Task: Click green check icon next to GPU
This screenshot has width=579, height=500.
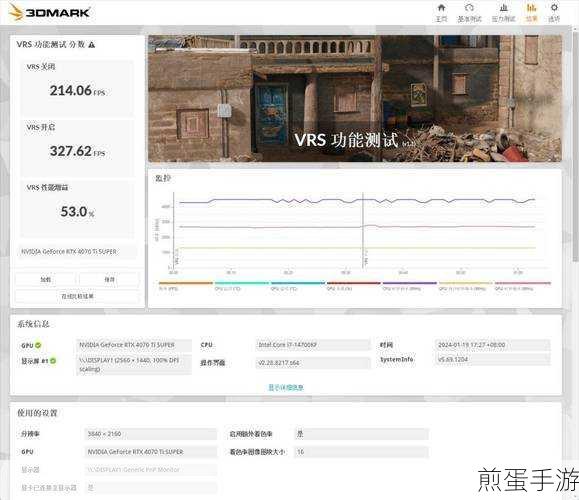Action: [38, 345]
